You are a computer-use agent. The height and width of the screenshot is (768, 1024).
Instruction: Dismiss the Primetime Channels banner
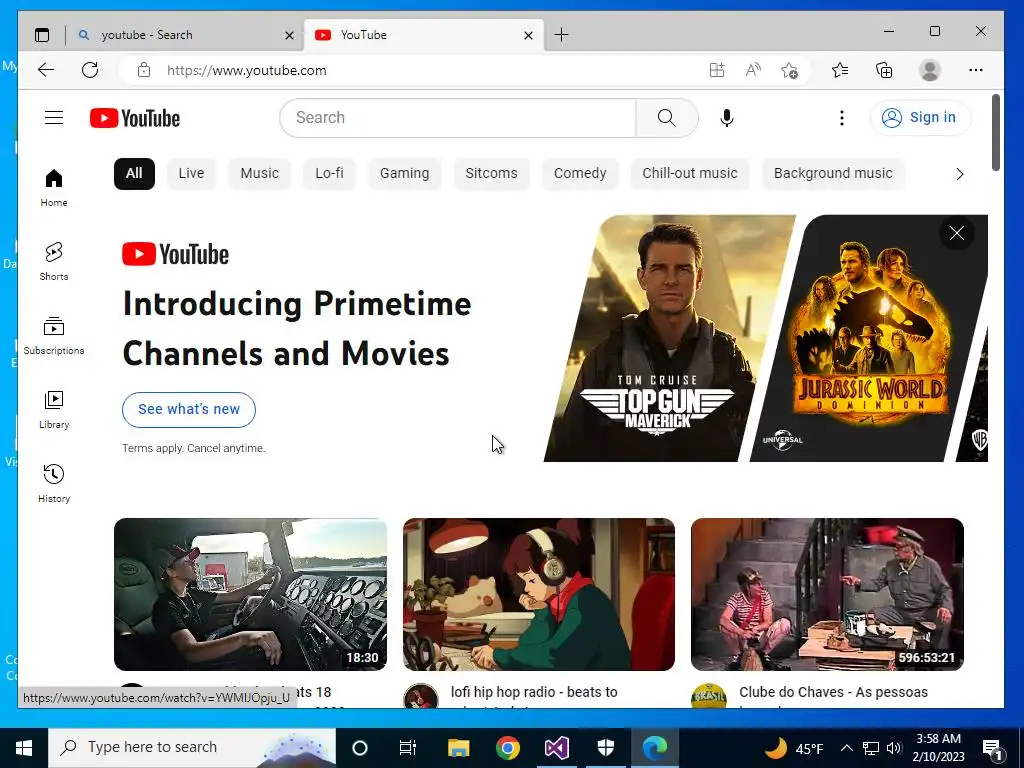957,233
